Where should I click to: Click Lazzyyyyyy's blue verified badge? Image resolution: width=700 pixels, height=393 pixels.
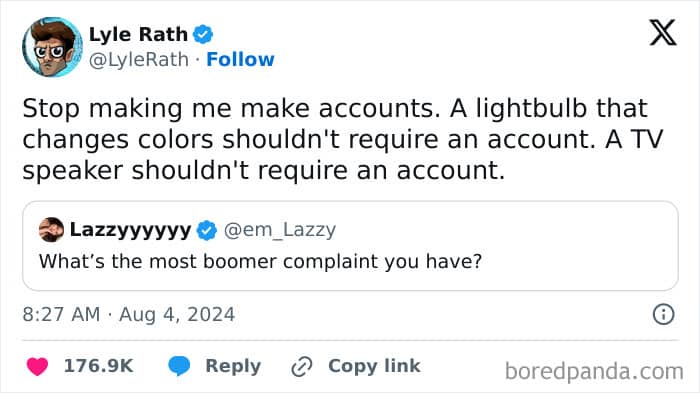pos(206,230)
